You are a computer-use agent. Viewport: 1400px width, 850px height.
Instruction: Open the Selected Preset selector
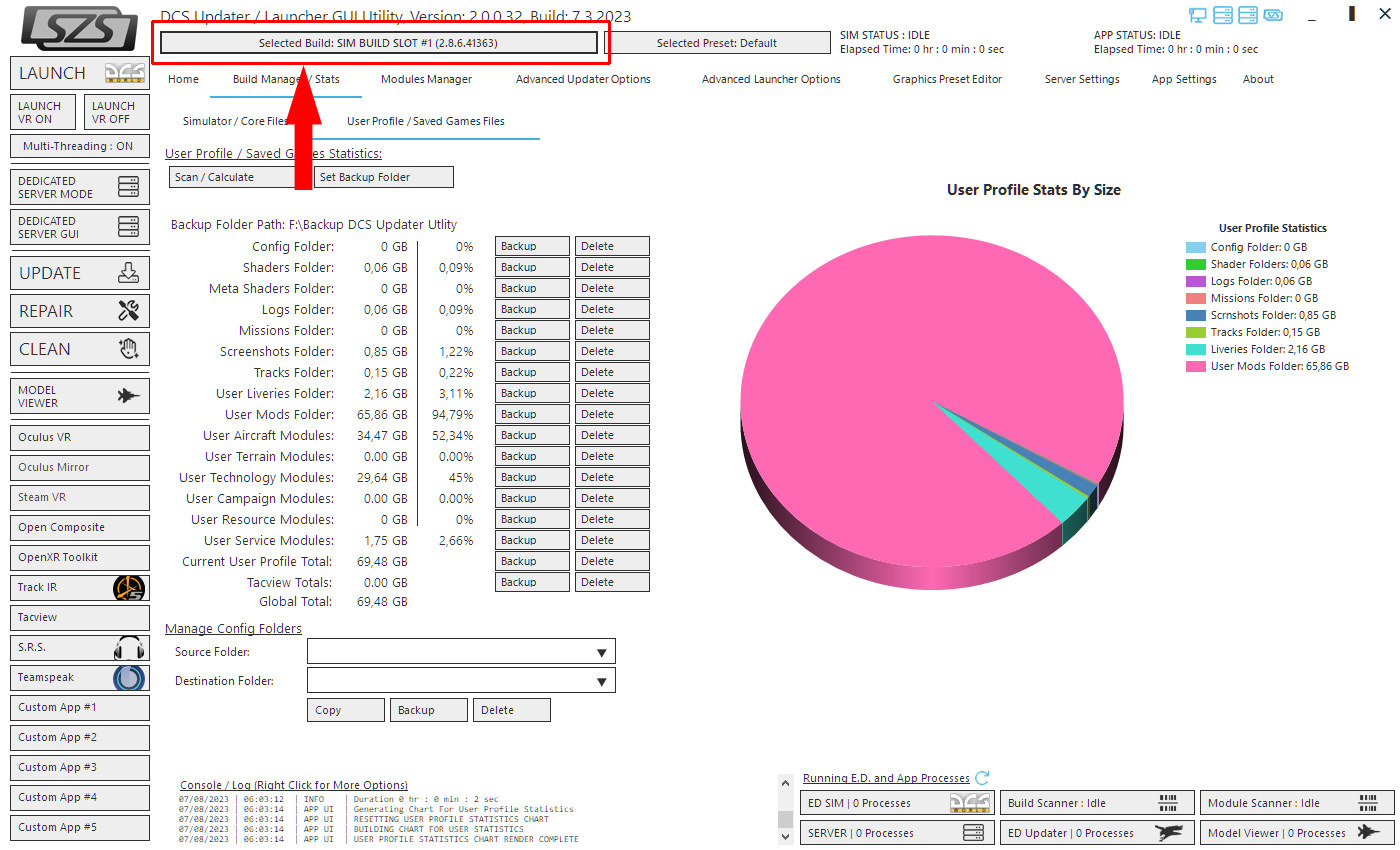(x=717, y=43)
